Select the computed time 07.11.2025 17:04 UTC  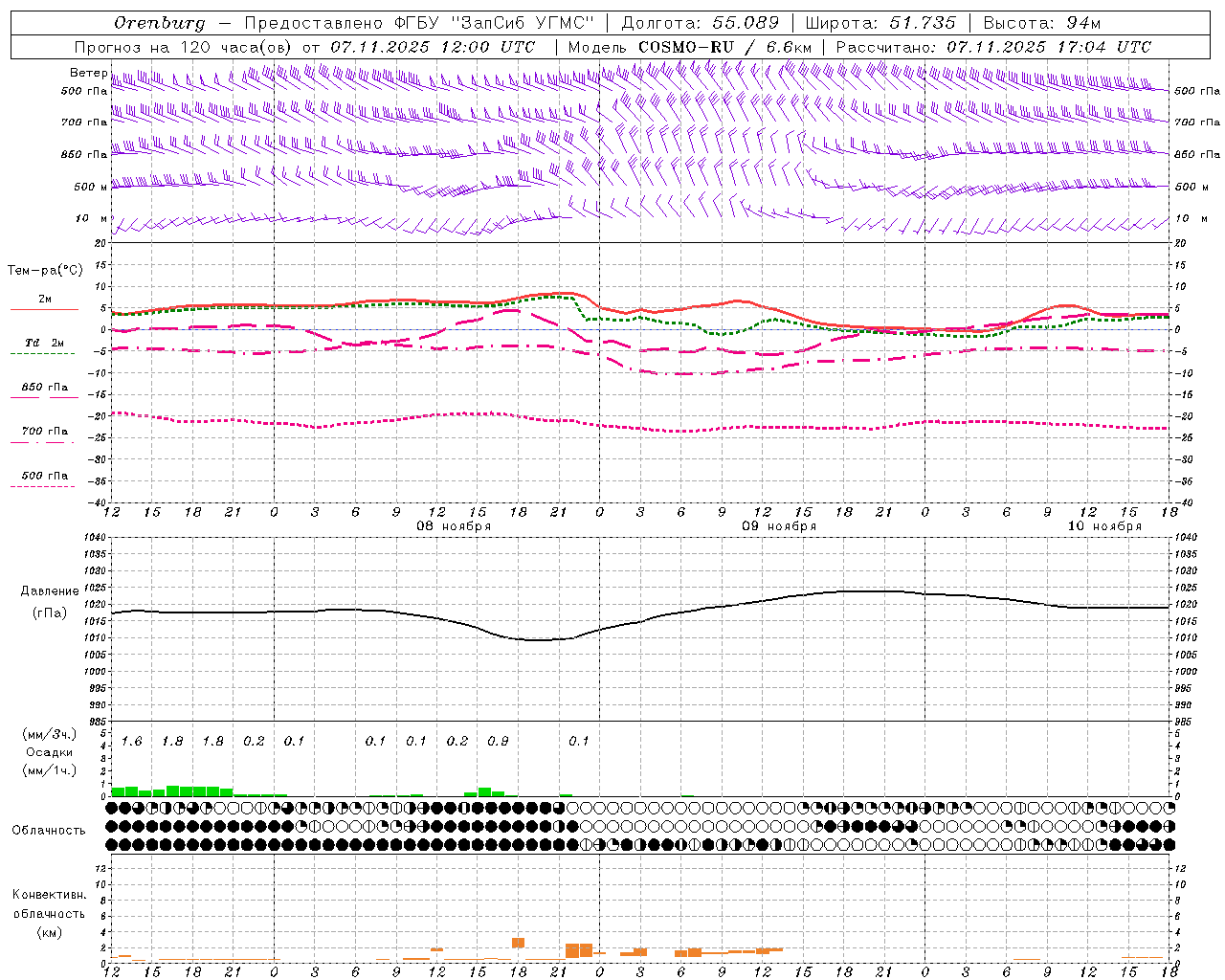(1049, 47)
